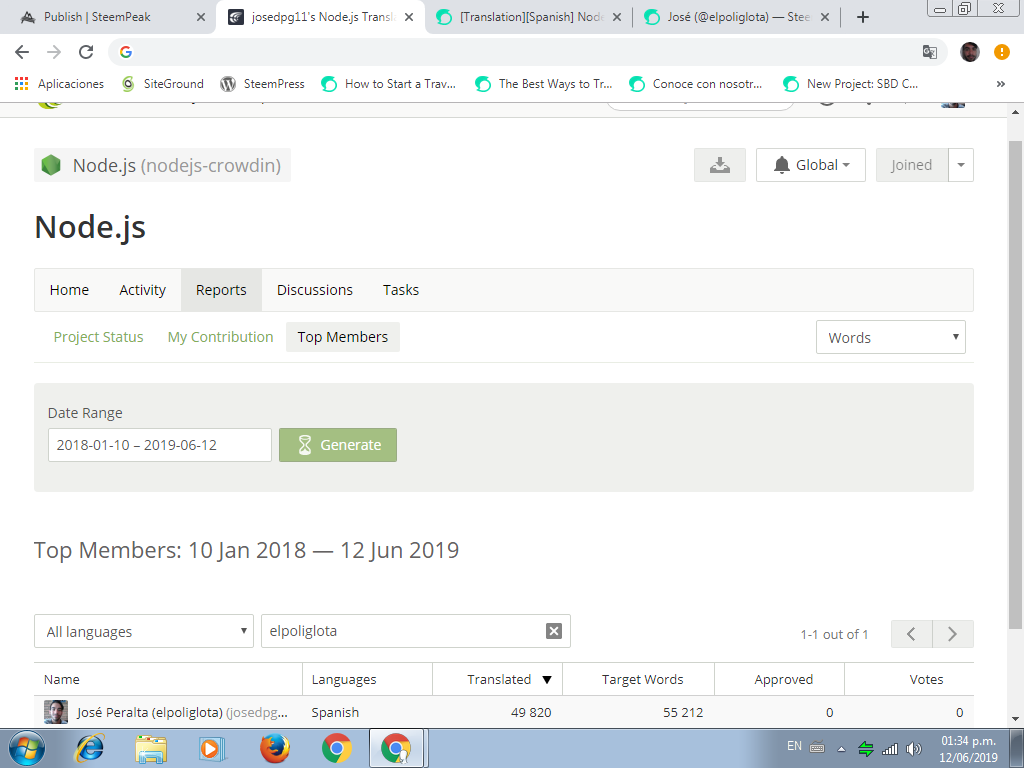The image size is (1024, 768).
Task: Open the All languages dropdown
Action: pos(144,631)
